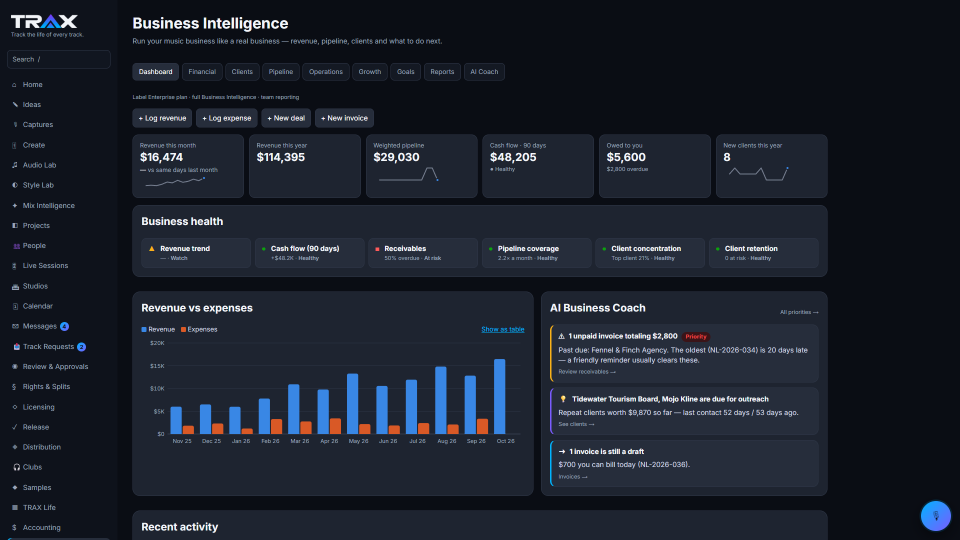Open the Owed to you card

(x=654, y=166)
